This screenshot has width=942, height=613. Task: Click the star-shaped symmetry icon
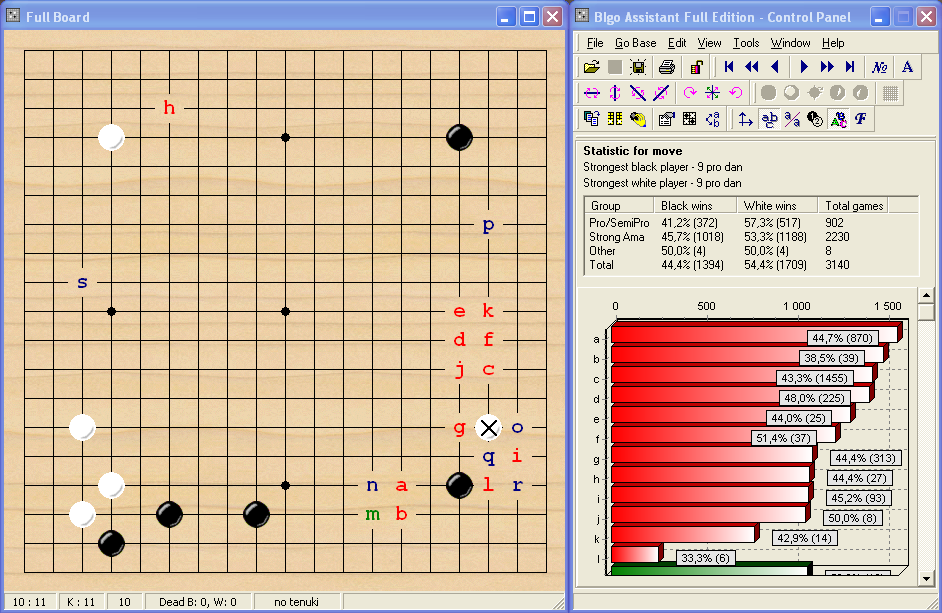[x=713, y=93]
